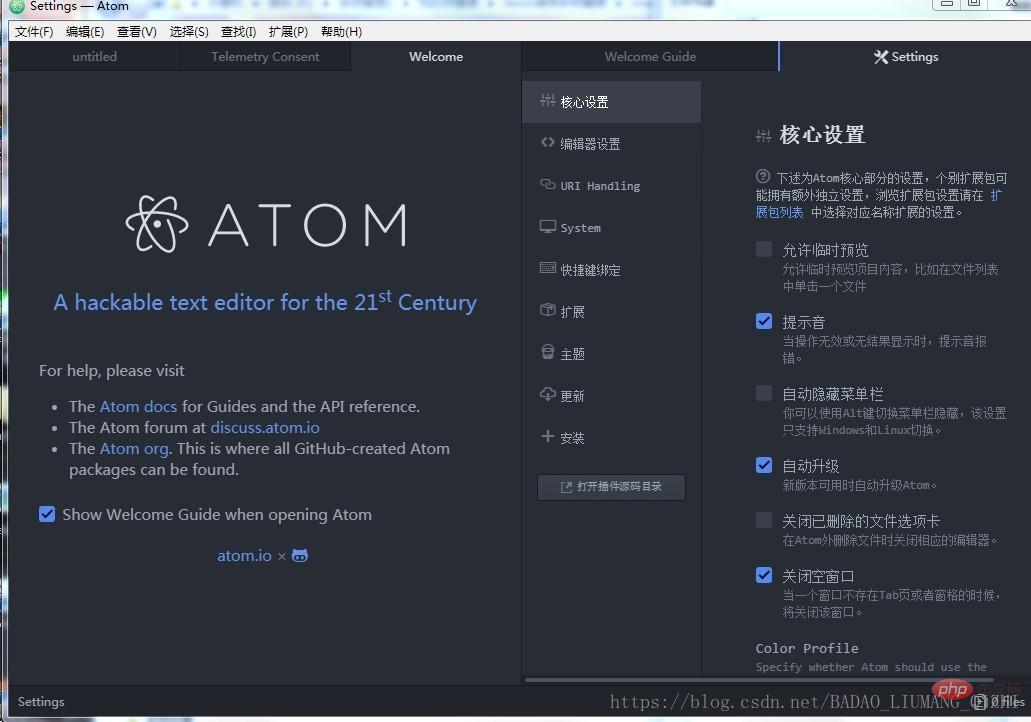1031x722 pixels.
Task: Click the keyboard icon for 快捷键绑定
Action: coord(547,268)
